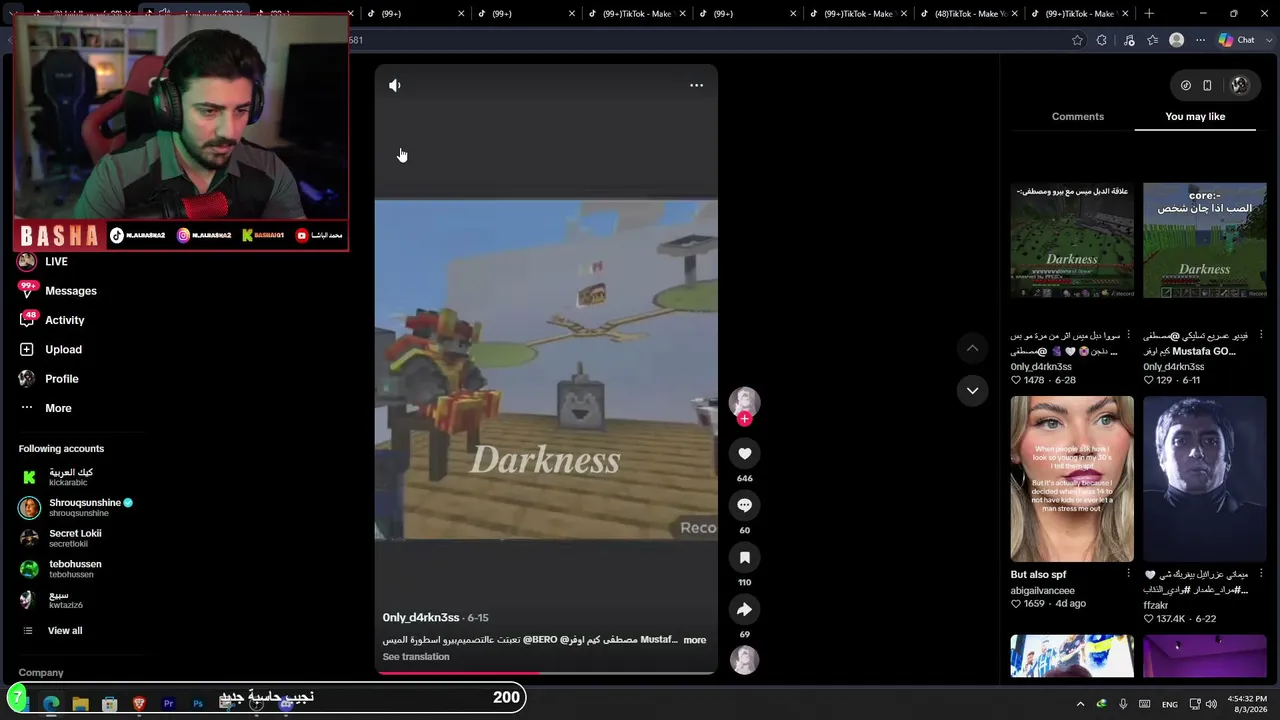The image size is (1280, 720).
Task: Open a new browser tab with plus
Action: 1149,14
